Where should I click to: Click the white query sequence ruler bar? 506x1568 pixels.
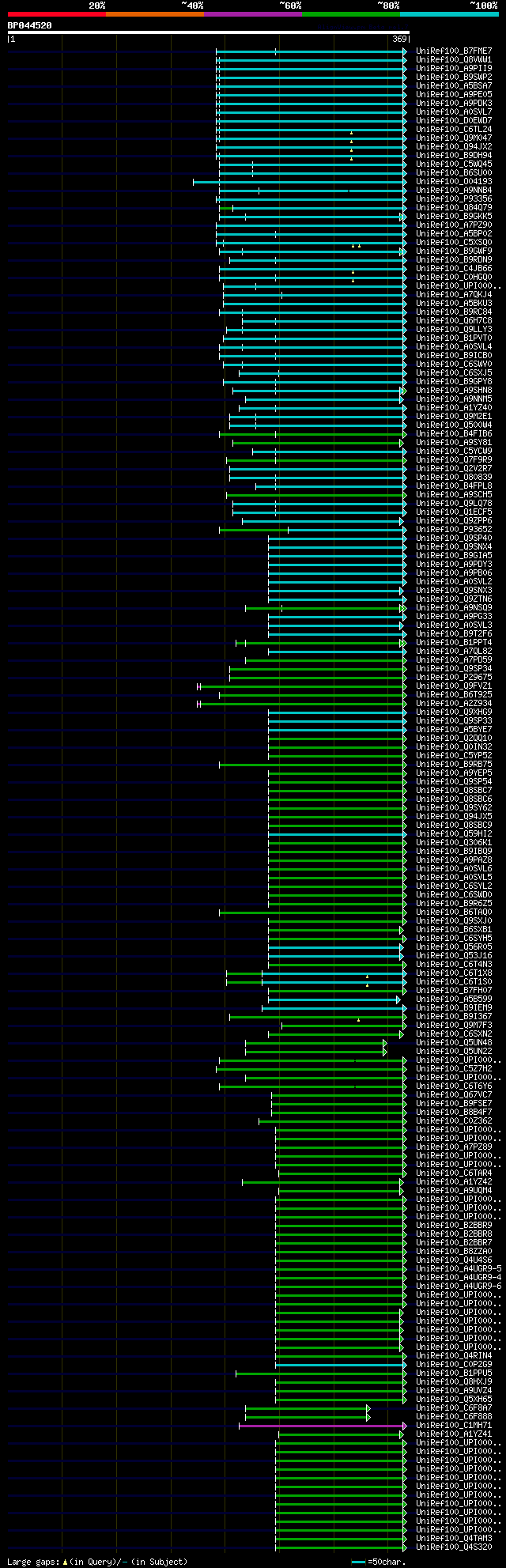[208, 32]
